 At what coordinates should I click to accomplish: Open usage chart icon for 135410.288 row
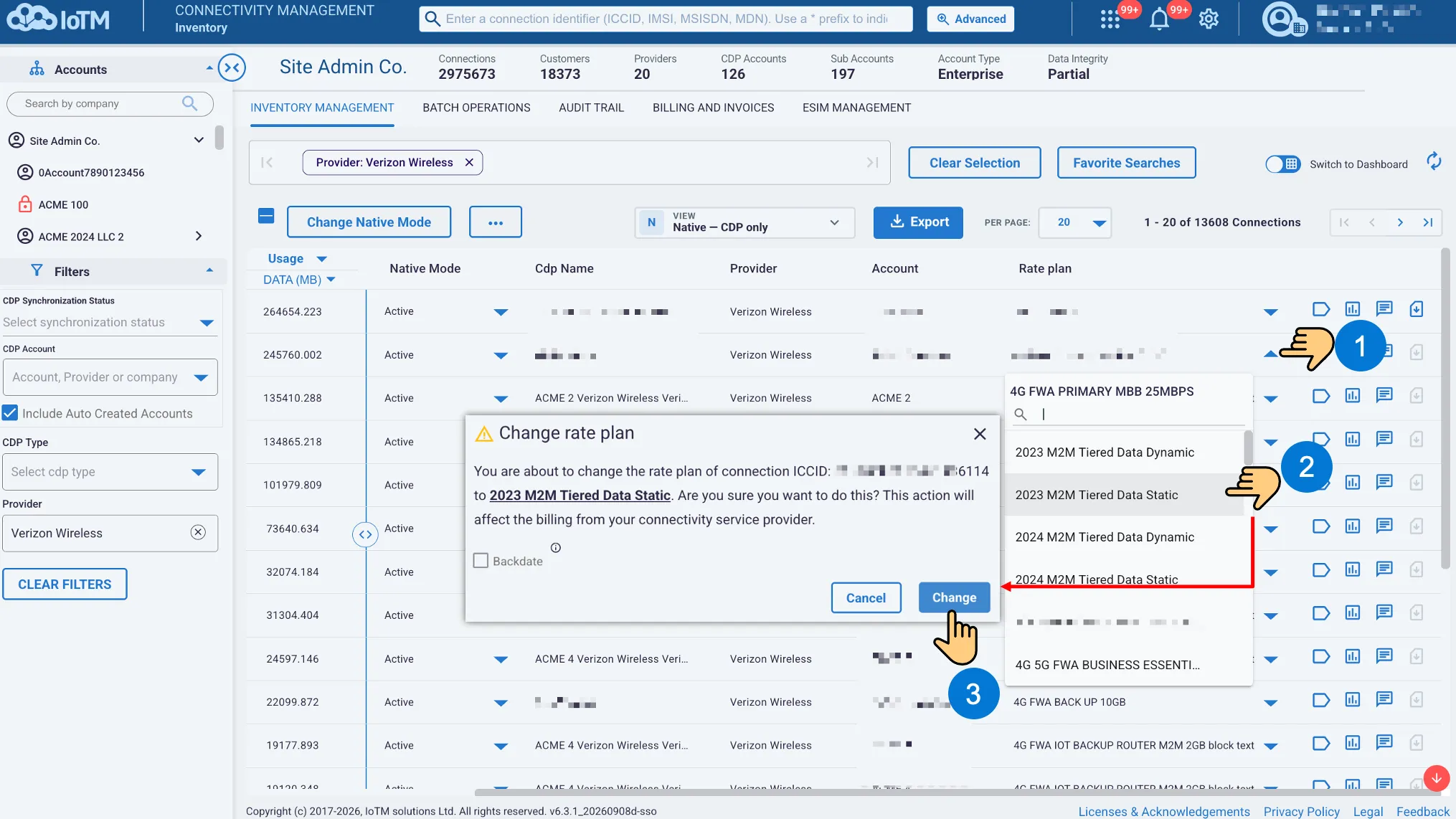[1352, 396]
